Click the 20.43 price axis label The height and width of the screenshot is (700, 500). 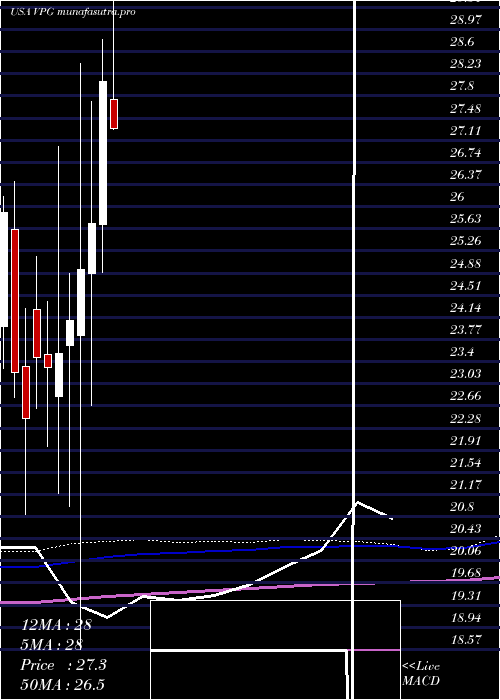click(x=465, y=529)
